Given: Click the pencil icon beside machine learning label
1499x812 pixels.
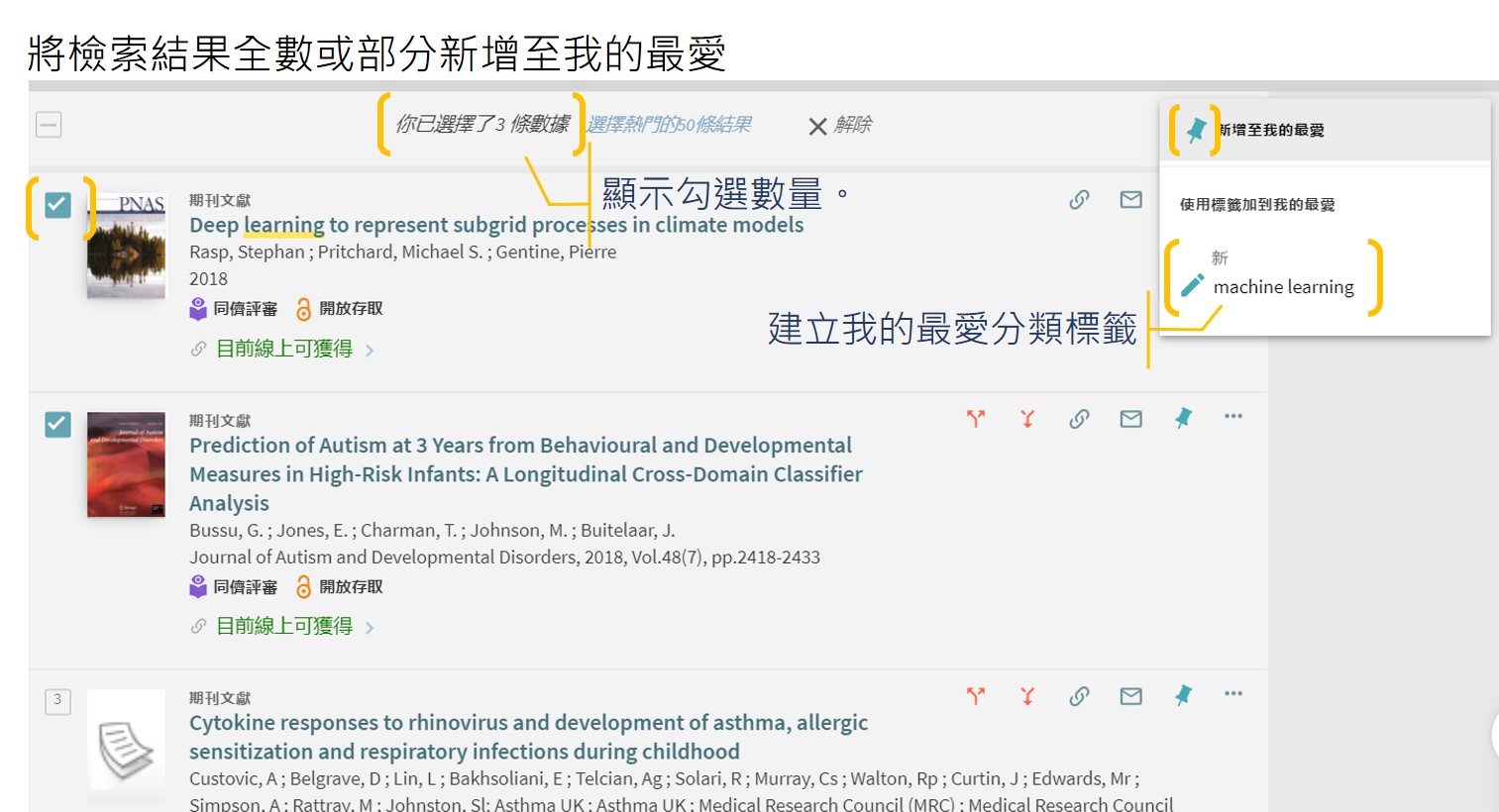Looking at the screenshot, I should 1192,286.
